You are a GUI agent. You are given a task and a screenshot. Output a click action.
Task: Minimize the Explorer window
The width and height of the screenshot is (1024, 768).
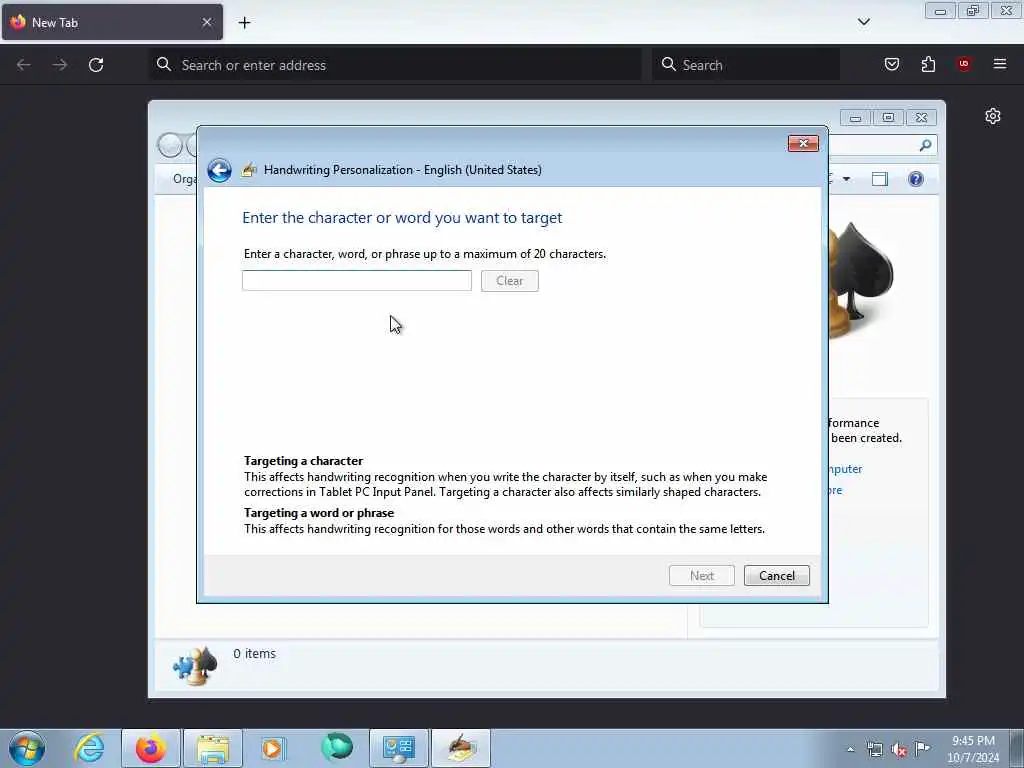856,118
